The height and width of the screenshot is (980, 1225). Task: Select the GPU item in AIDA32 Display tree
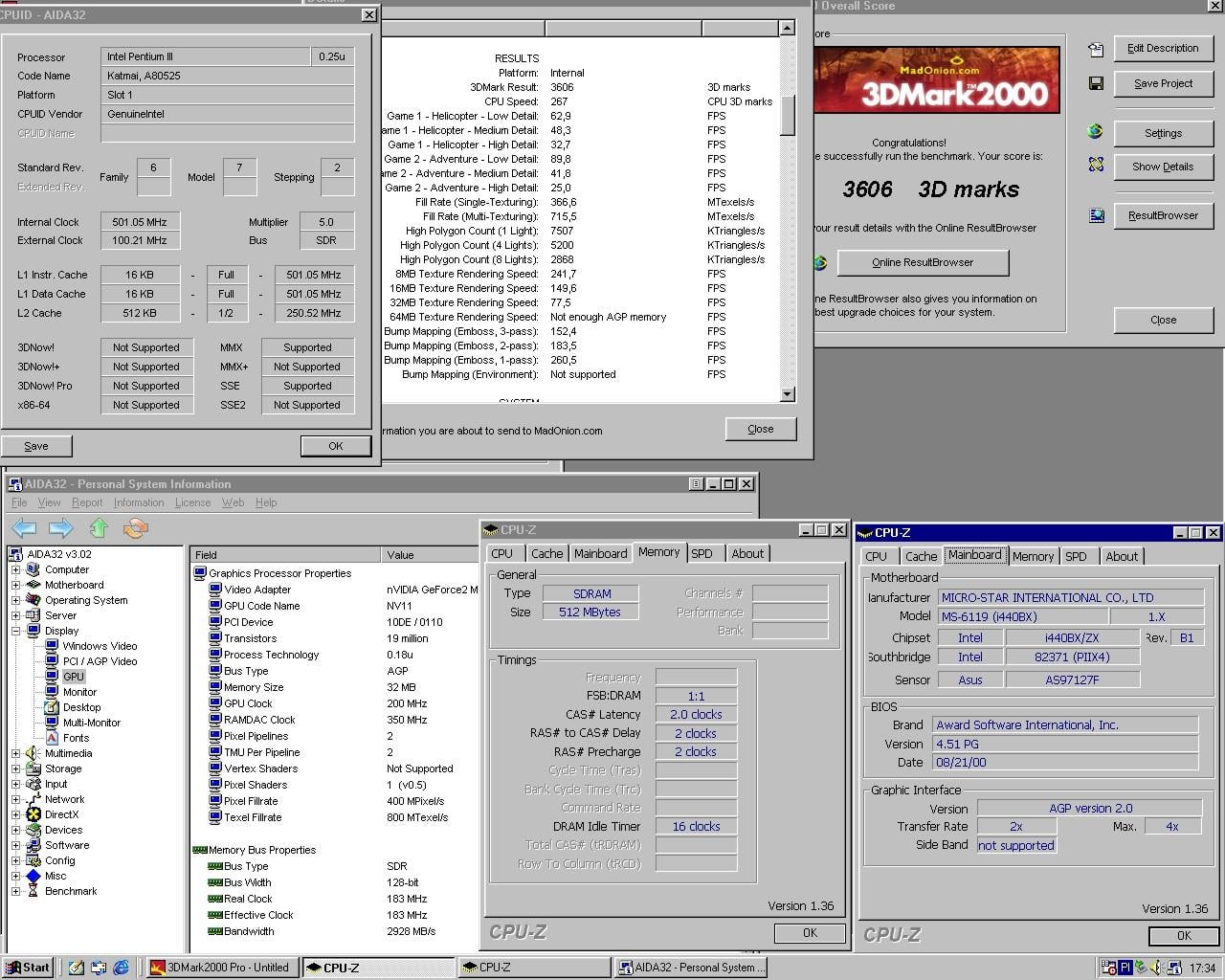click(x=73, y=677)
